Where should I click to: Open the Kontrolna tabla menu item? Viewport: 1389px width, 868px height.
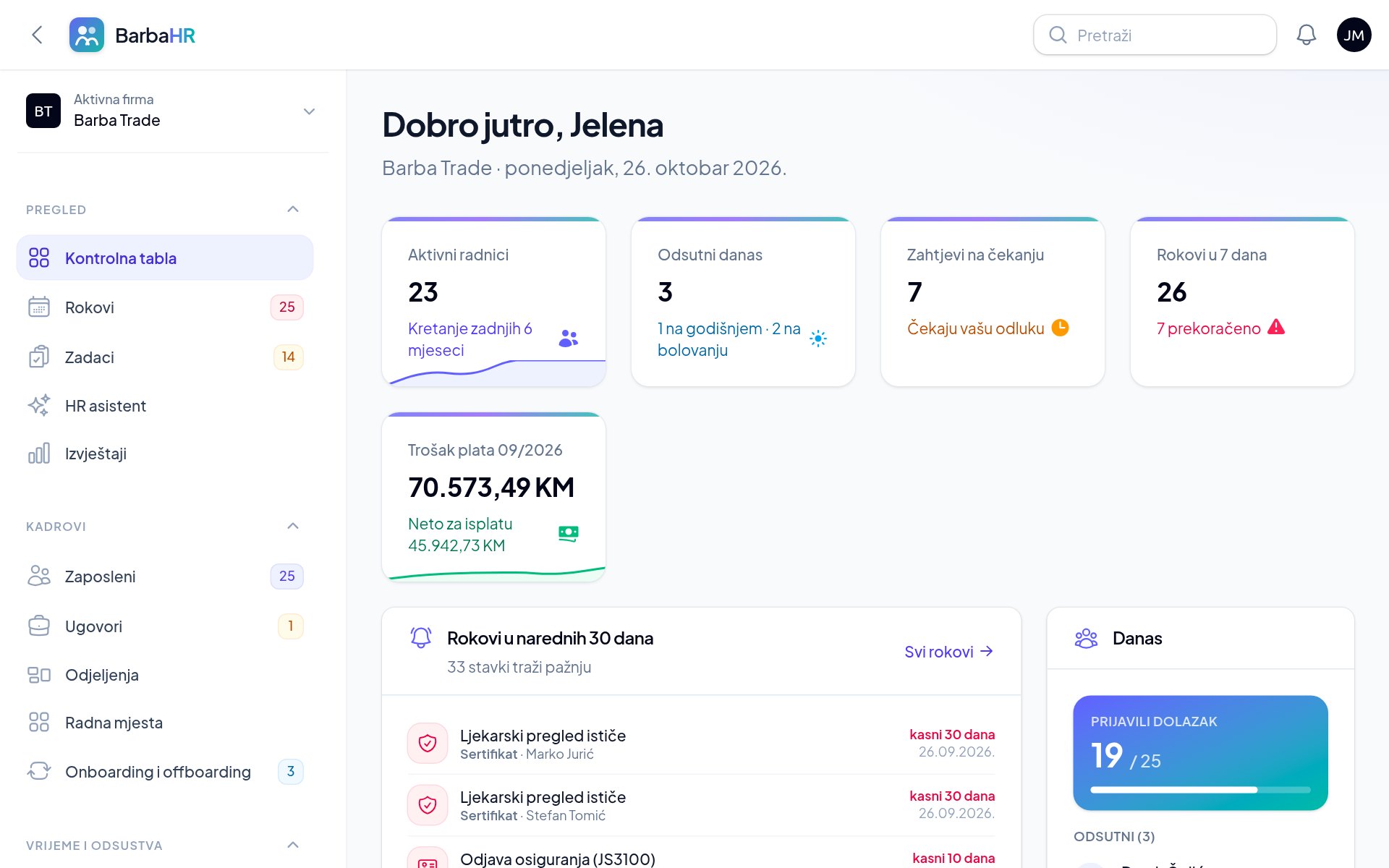tap(165, 258)
